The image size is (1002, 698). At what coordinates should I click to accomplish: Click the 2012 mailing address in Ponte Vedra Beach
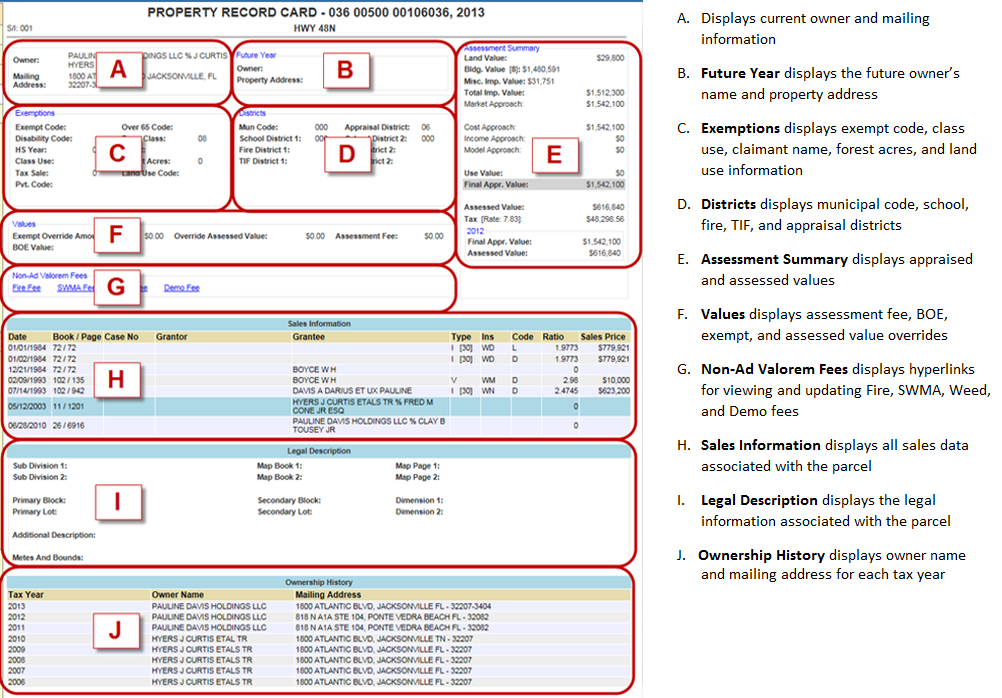[392, 617]
